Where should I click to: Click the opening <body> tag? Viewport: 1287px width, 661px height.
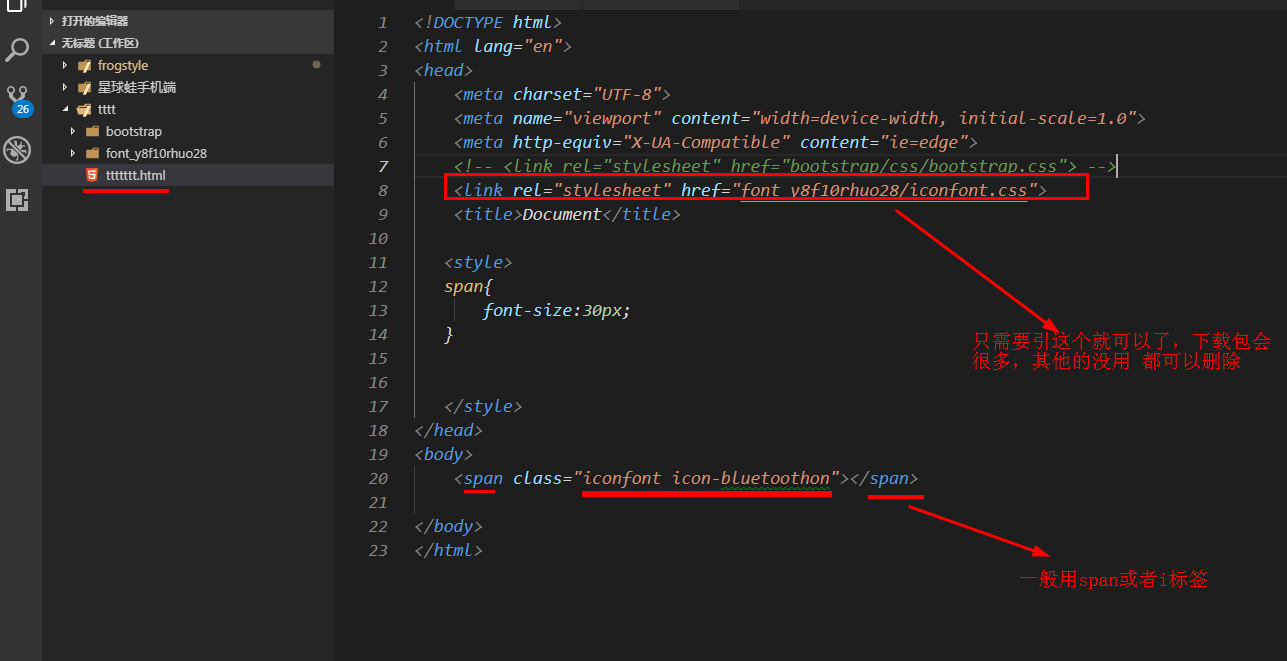[x=443, y=454]
